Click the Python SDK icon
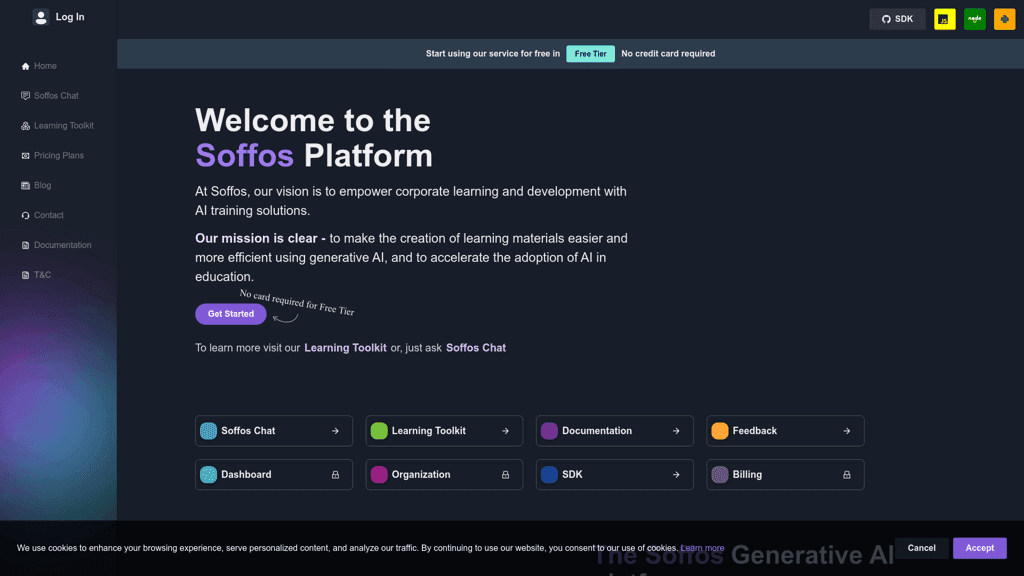 tap(1004, 19)
